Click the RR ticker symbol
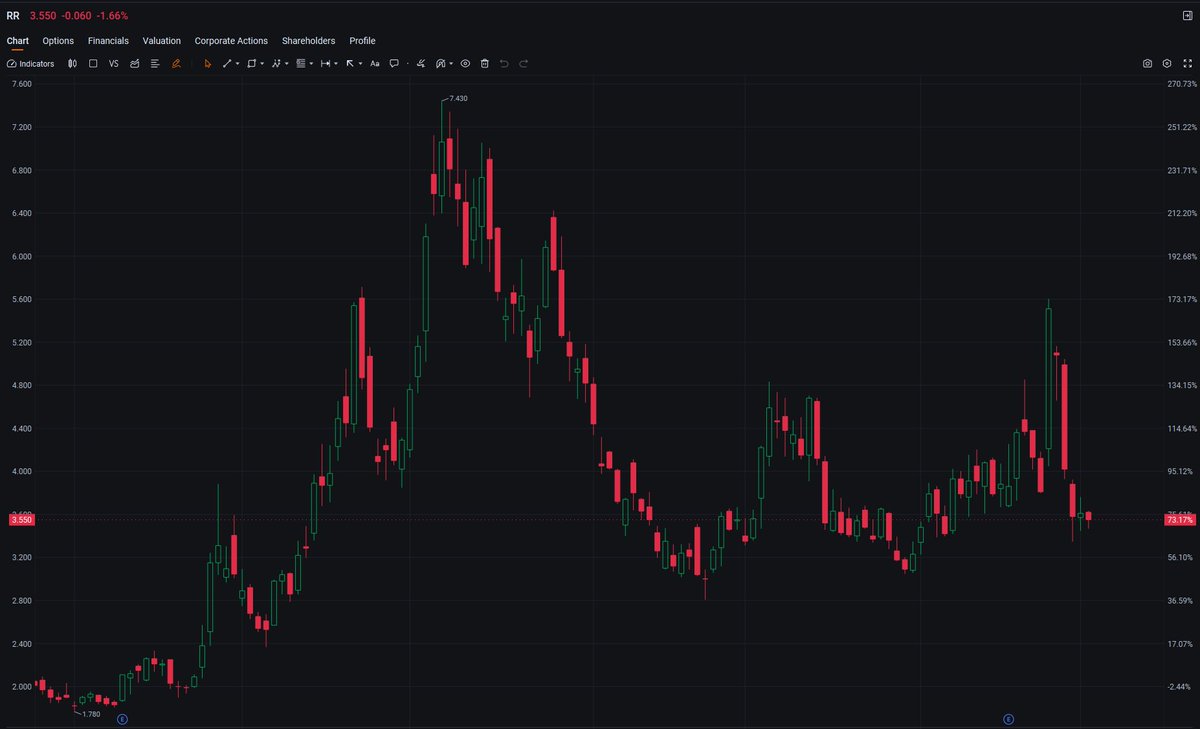Viewport: 1200px width, 729px height. tap(13, 16)
